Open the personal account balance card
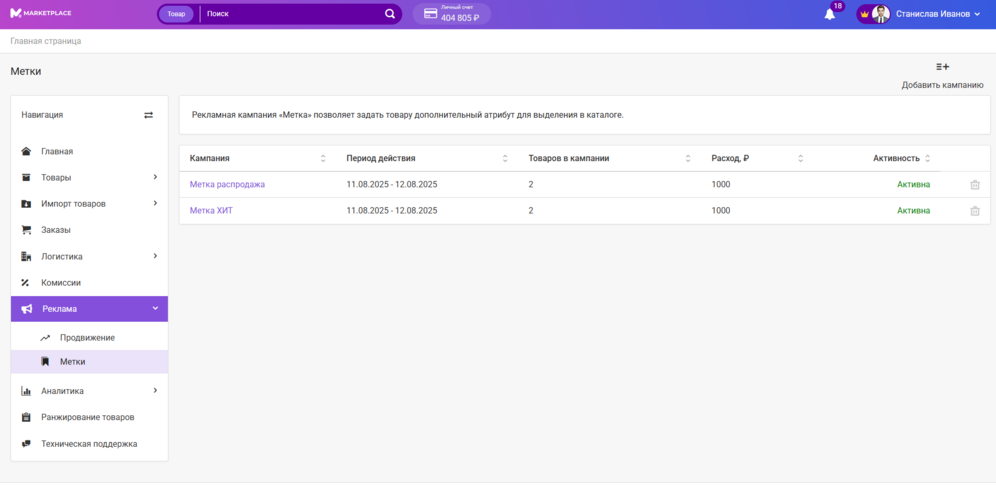Image resolution: width=996 pixels, height=486 pixels. (x=451, y=14)
